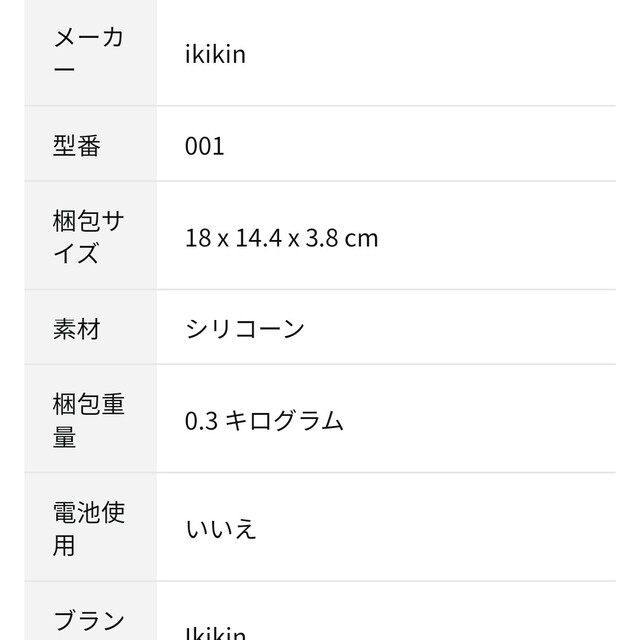Viewport: 640px width, 640px height.
Task: Click the 18 x 14.4 x 3.8 cm value
Action: click(282, 238)
